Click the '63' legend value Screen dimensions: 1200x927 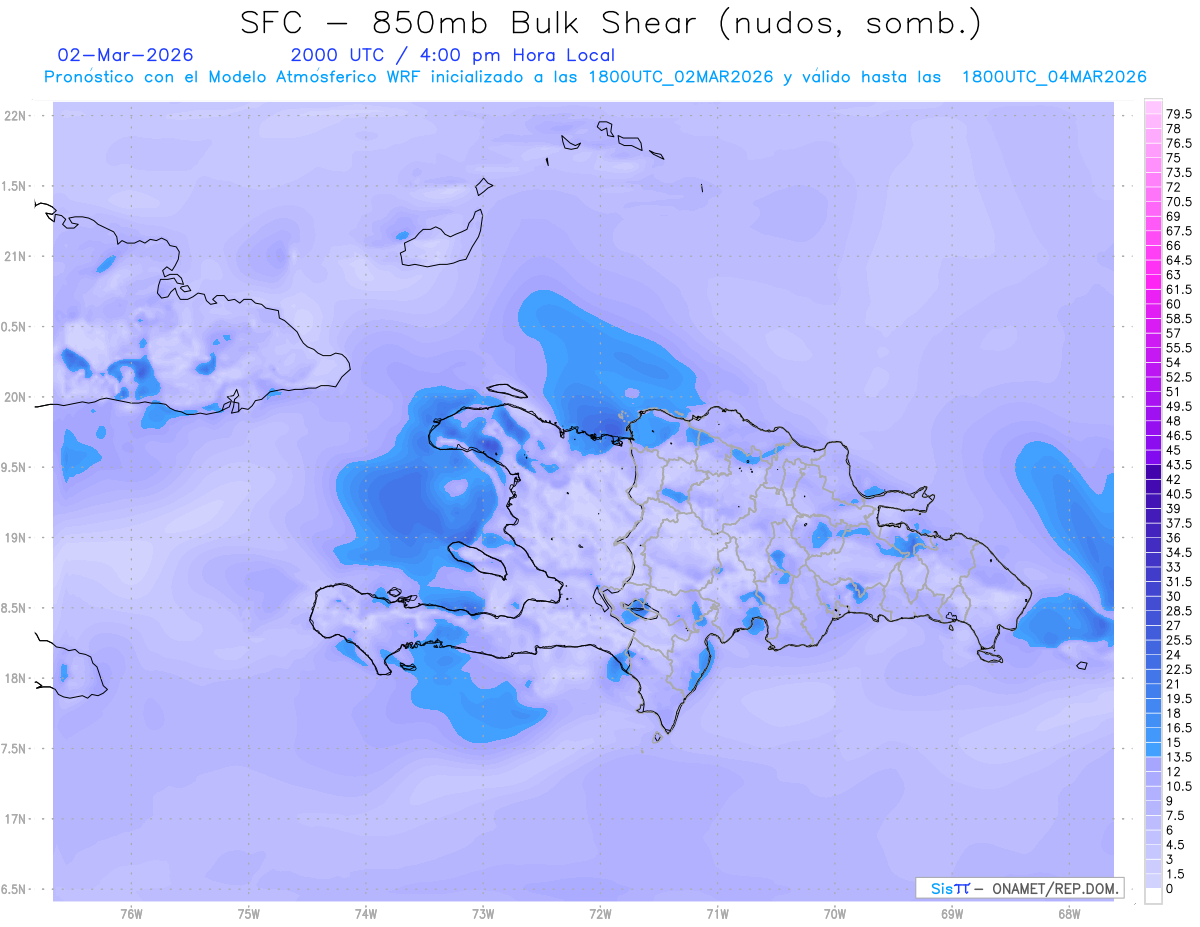[1174, 275]
